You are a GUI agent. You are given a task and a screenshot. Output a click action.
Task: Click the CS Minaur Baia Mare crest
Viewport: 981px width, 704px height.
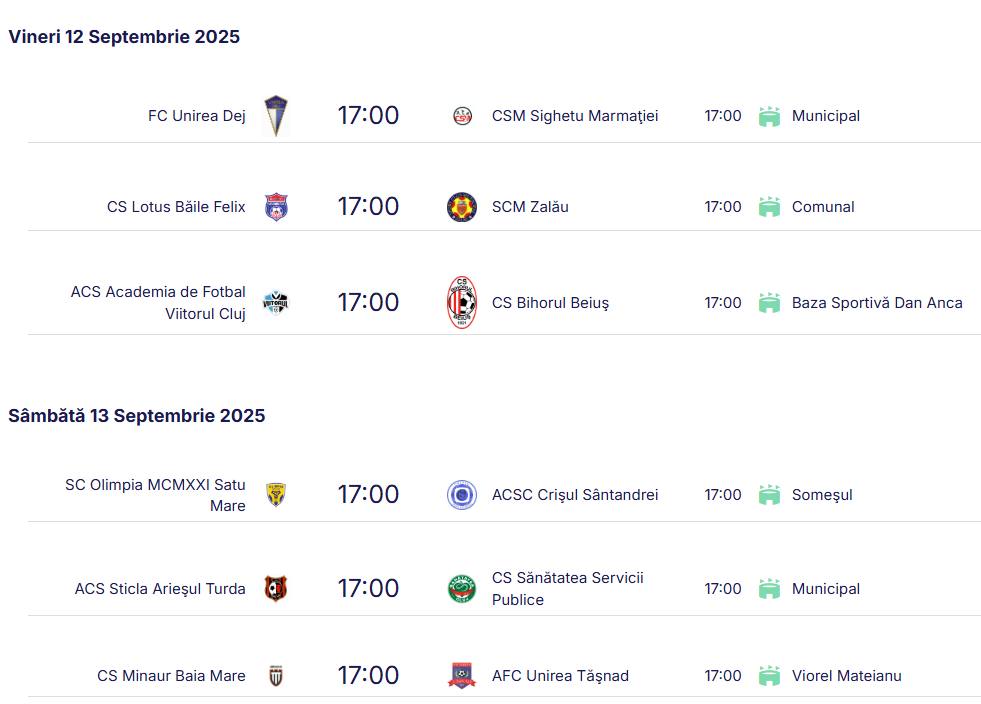276,676
